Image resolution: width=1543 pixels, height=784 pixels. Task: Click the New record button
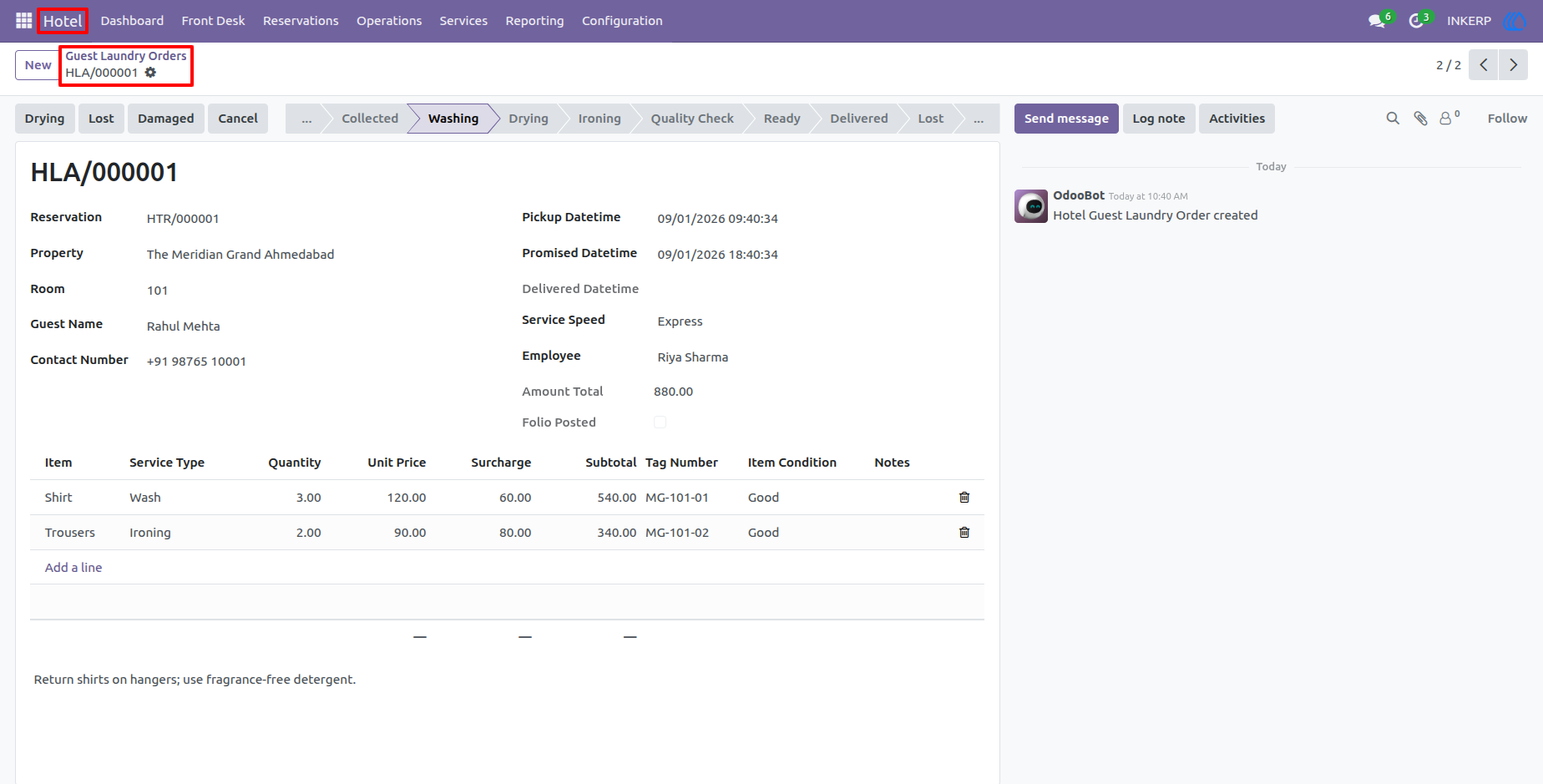pos(38,65)
